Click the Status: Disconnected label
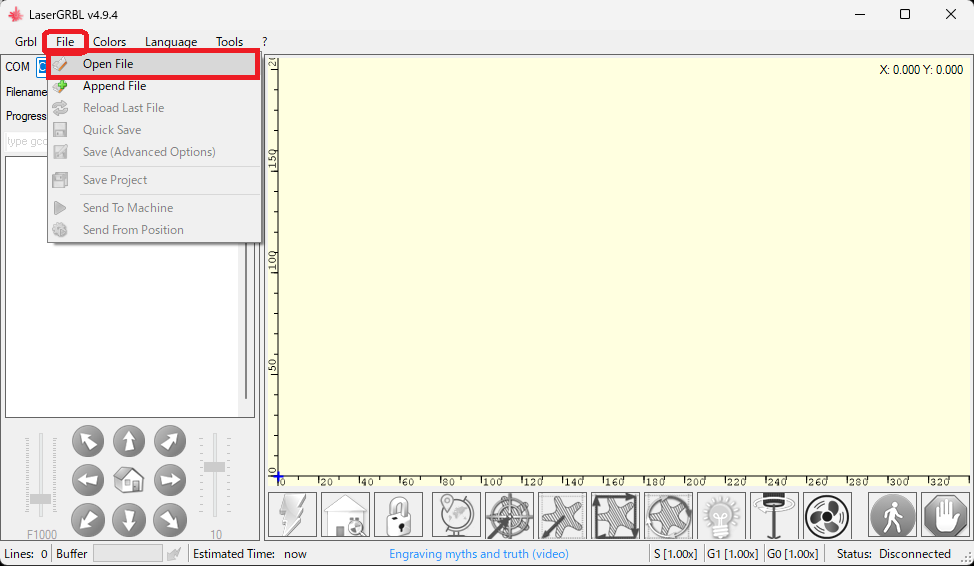Screen dimensions: 974x566 tap(893, 554)
